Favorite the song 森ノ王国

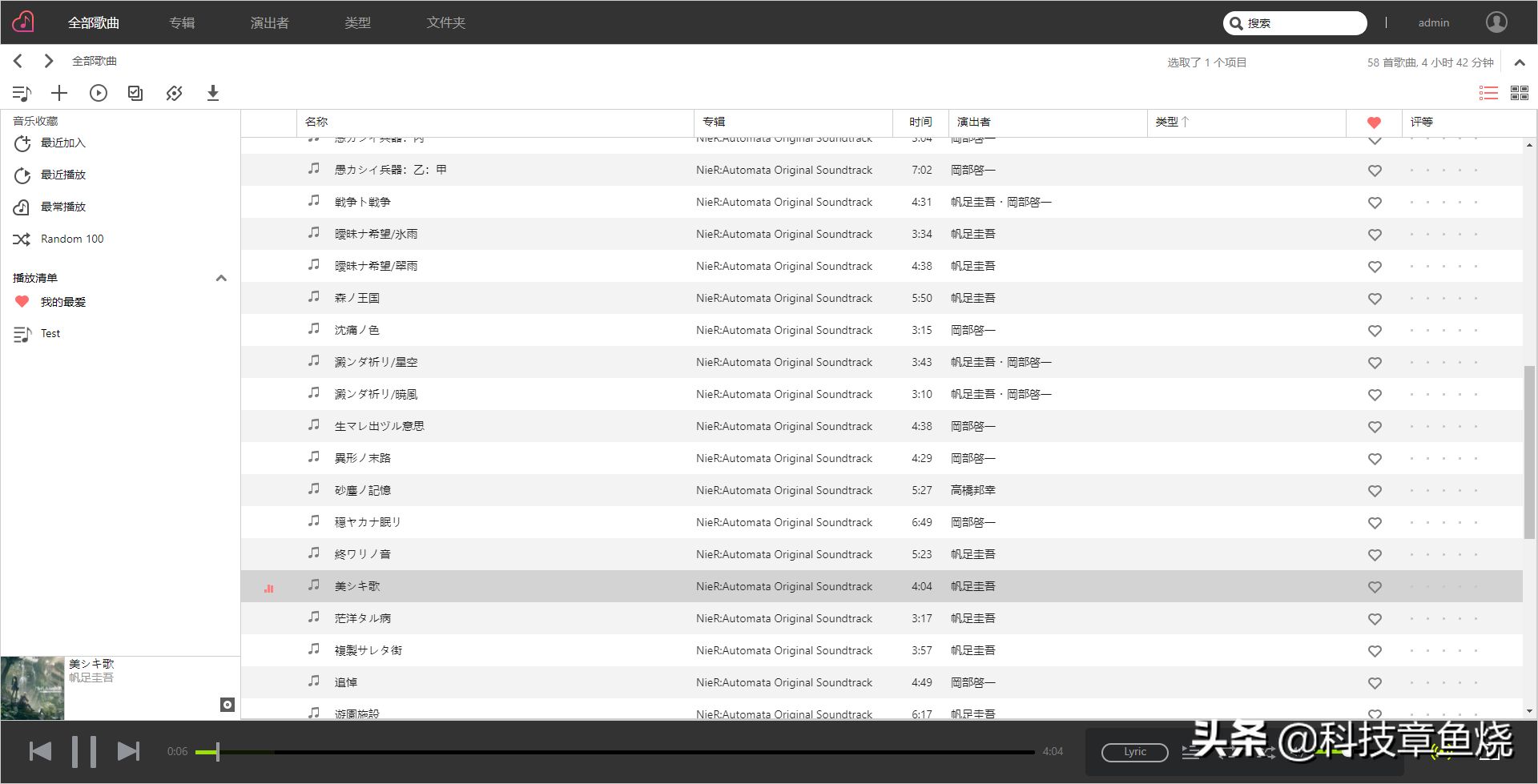[x=1375, y=299]
